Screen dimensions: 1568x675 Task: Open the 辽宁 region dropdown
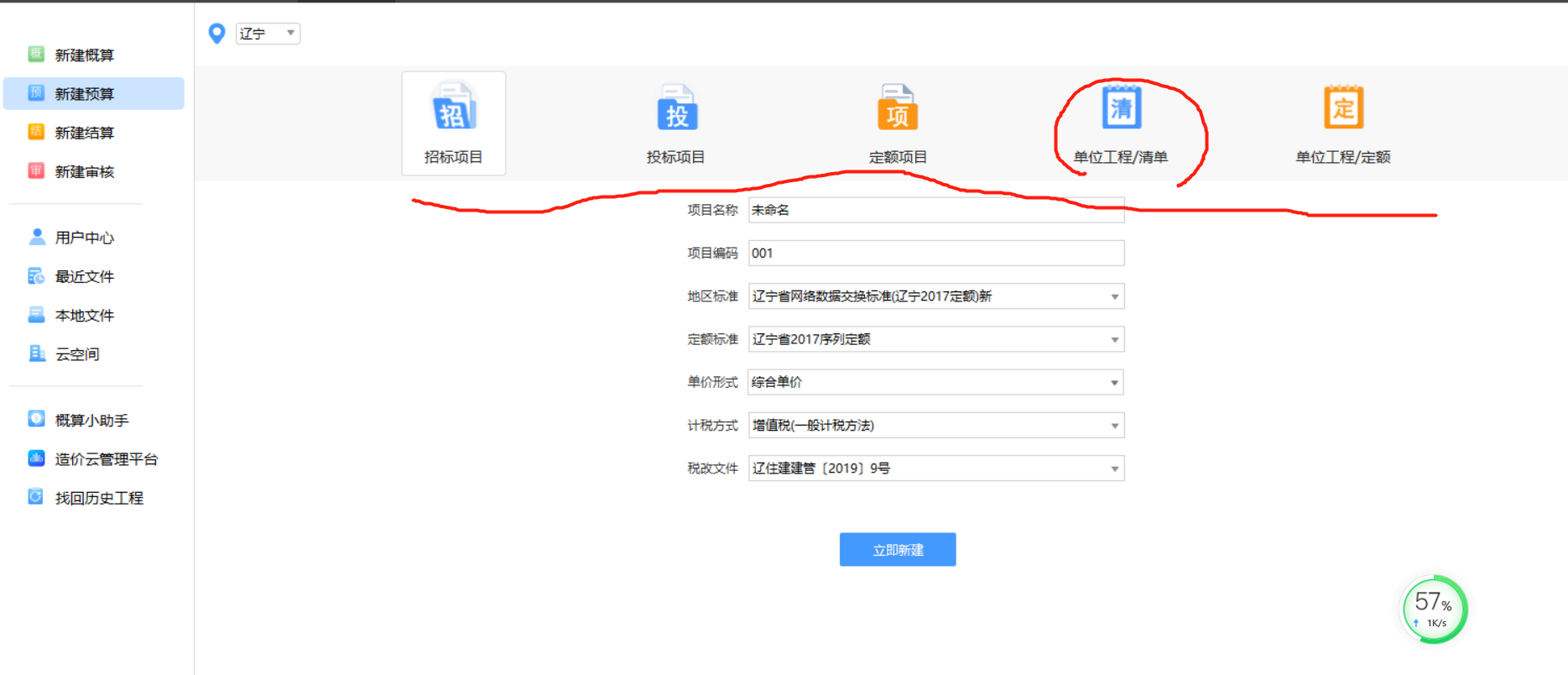(268, 34)
